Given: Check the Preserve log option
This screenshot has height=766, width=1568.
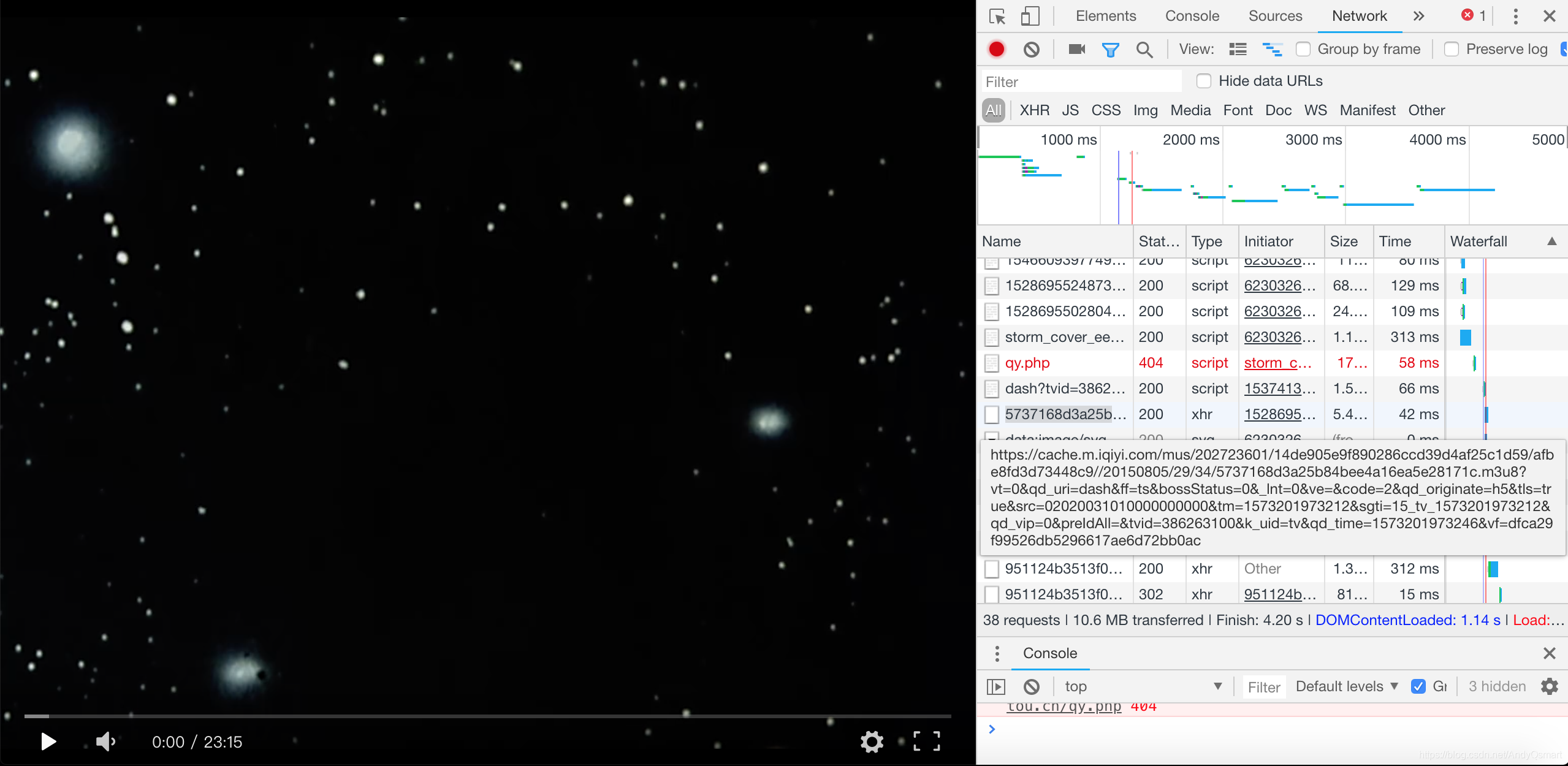Looking at the screenshot, I should [1452, 49].
